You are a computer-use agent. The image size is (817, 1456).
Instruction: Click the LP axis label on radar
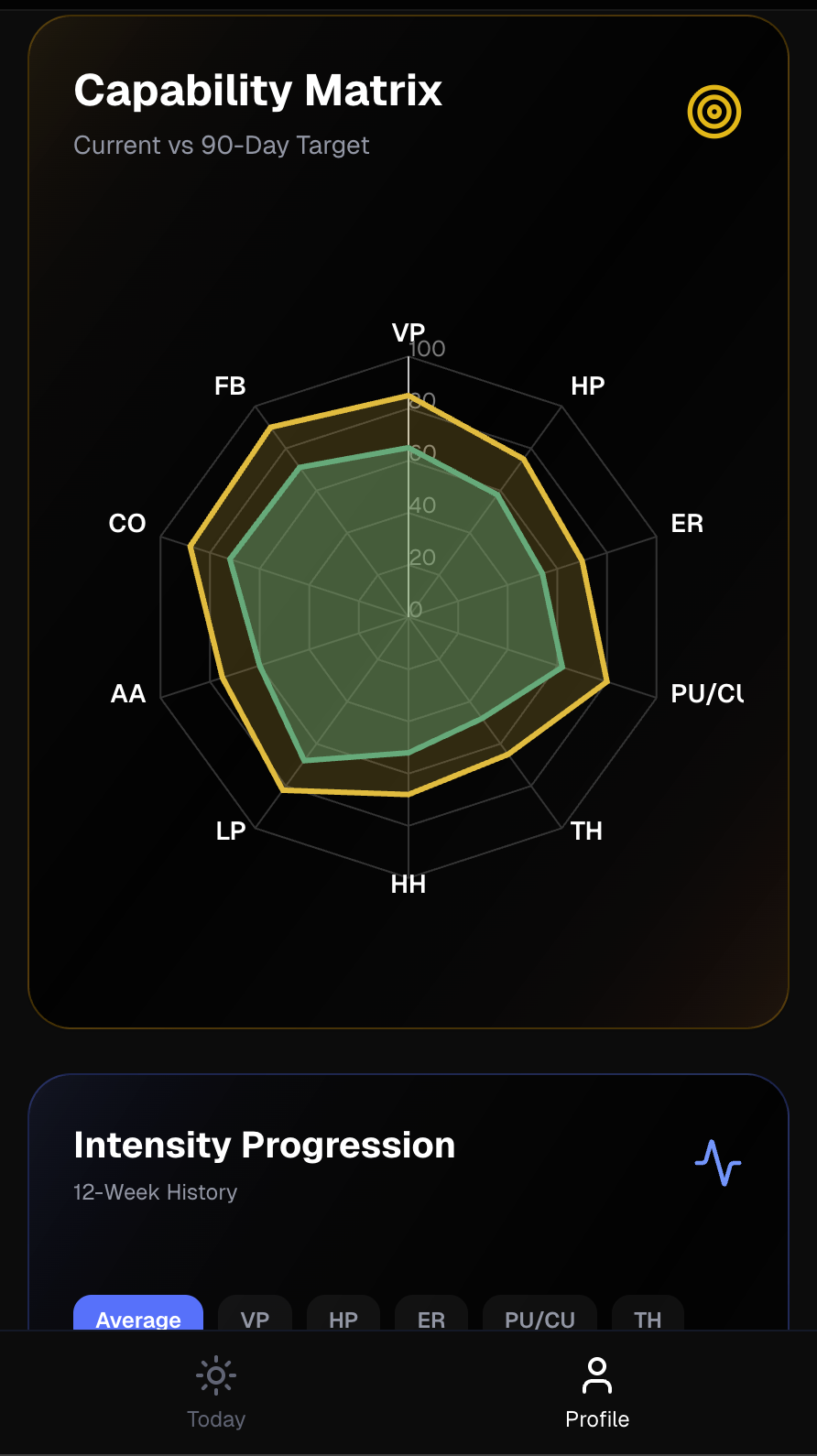pos(231,831)
